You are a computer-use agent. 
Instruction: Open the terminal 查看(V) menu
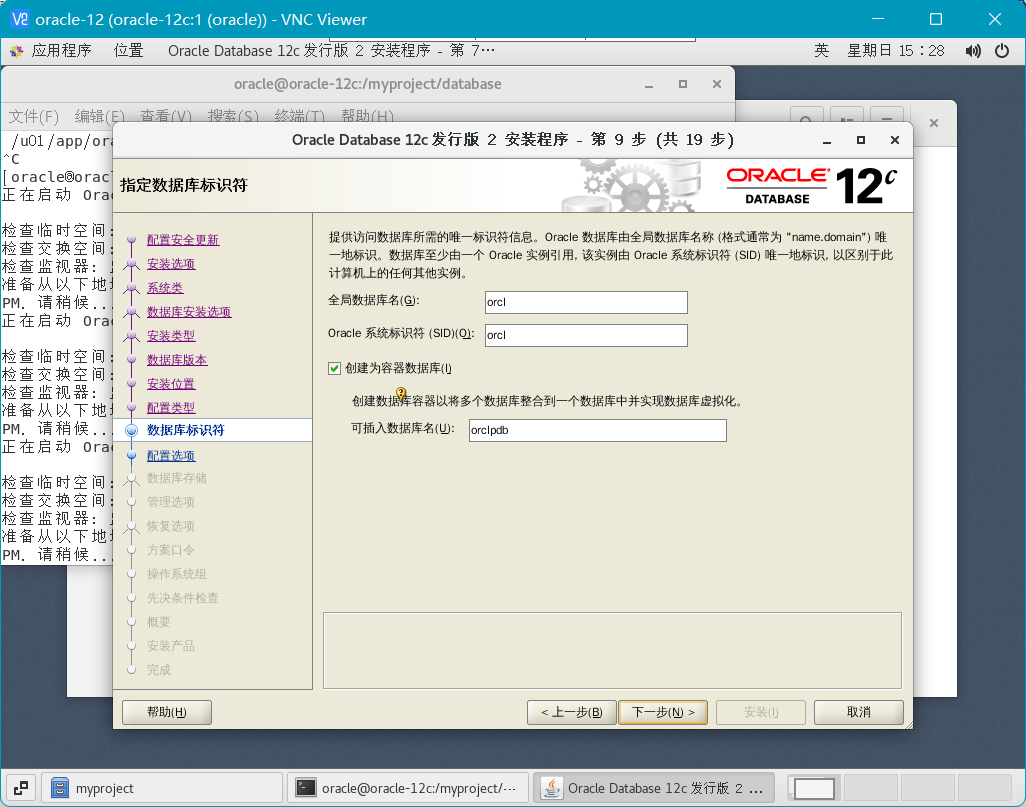[166, 116]
